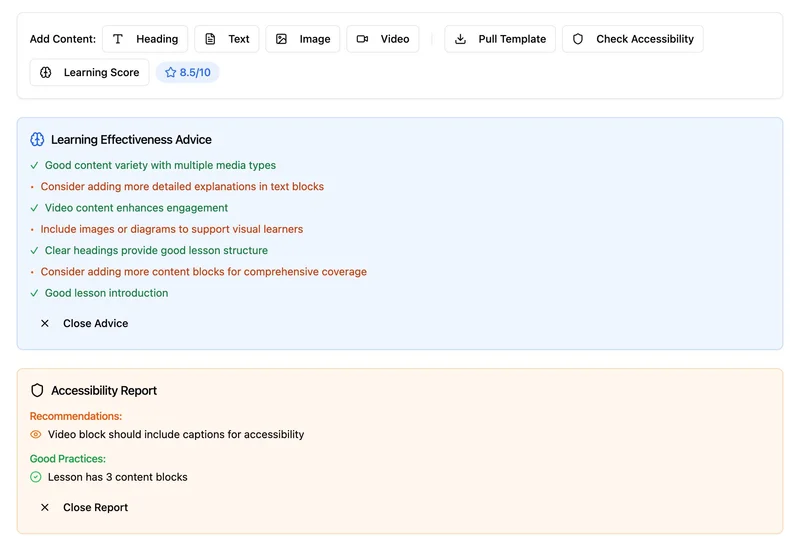Select 'Include images or diagrams' advice text
The image size is (800, 553).
pos(172,229)
